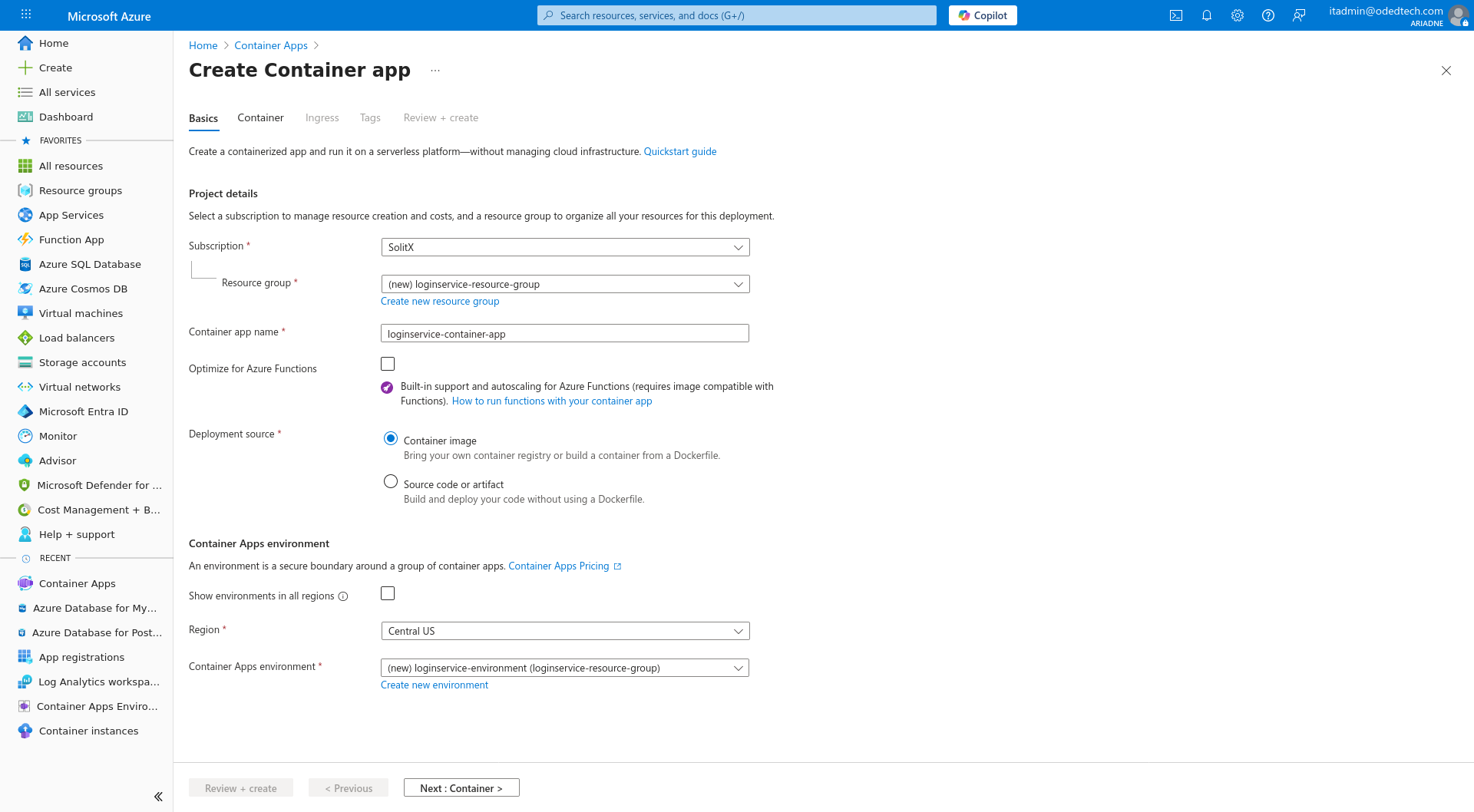Click Next : Container button
This screenshot has height=812, width=1474.
[x=461, y=787]
